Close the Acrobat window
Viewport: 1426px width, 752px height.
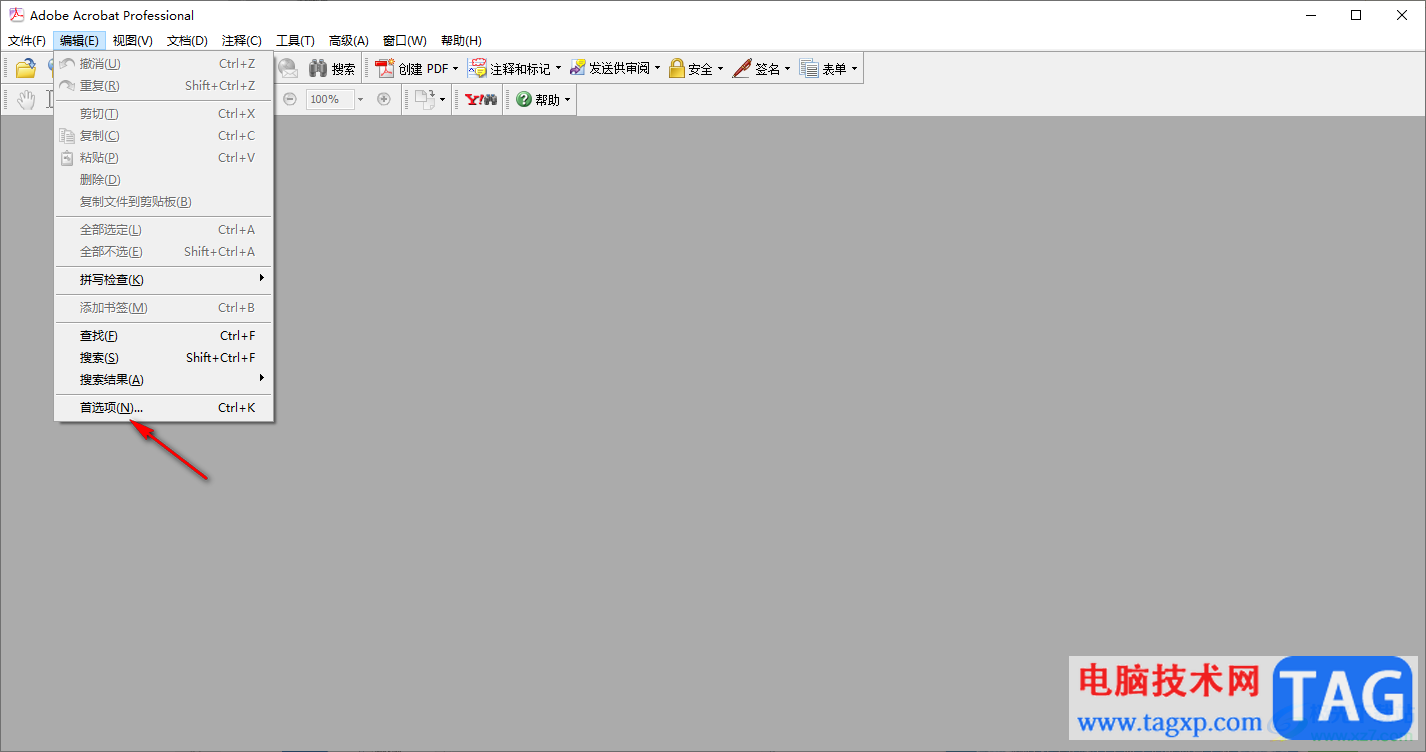tap(1402, 15)
